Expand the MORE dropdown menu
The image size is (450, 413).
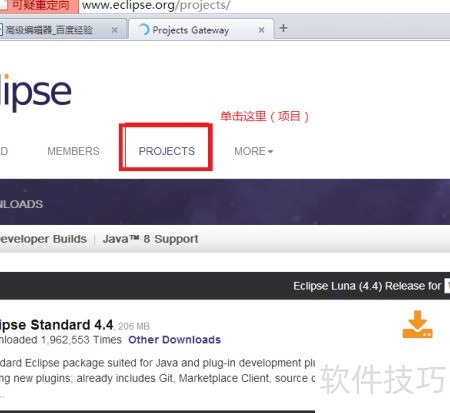pos(254,151)
